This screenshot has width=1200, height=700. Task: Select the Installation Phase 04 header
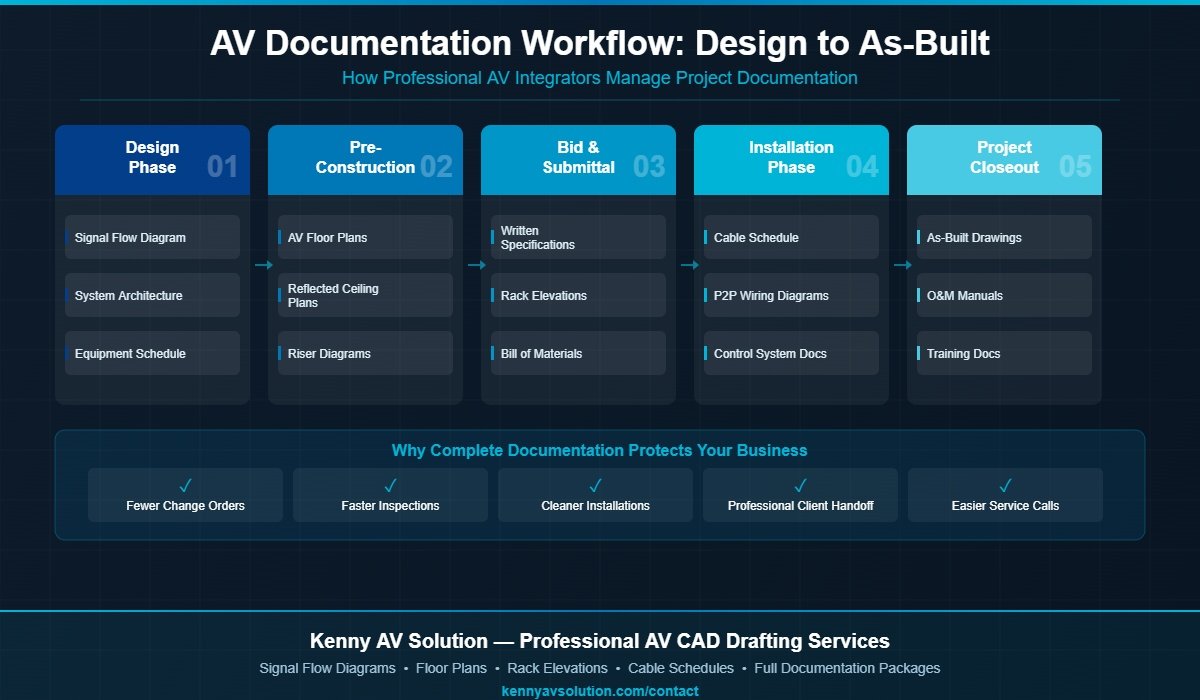tap(791, 159)
